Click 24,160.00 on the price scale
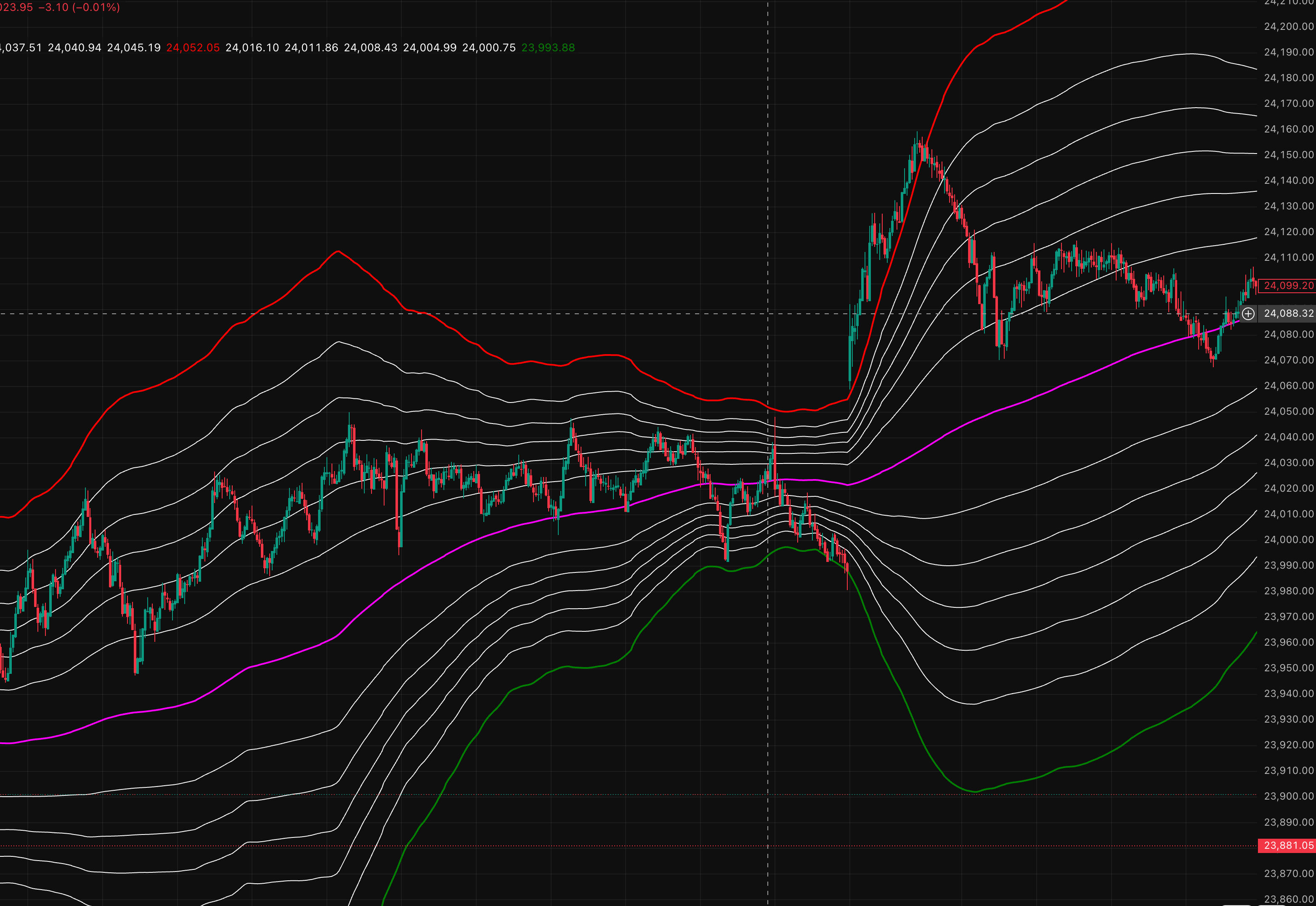The height and width of the screenshot is (906, 1316). coord(1289,129)
